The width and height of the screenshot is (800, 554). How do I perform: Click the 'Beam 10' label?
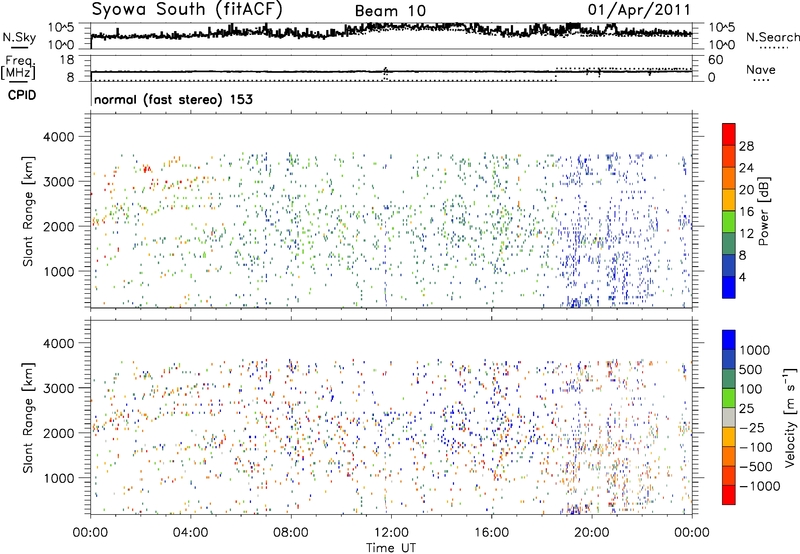click(390, 11)
